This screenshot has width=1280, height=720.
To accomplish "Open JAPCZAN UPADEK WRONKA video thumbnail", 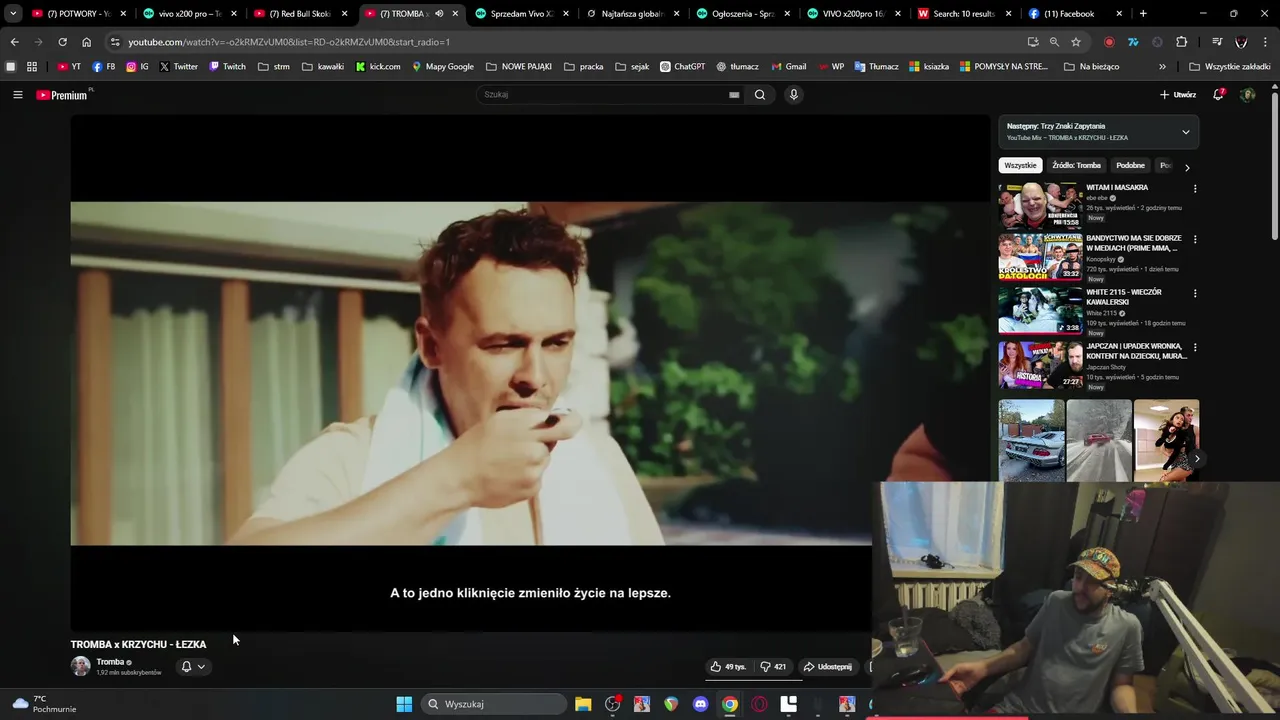I will click(x=1040, y=364).
